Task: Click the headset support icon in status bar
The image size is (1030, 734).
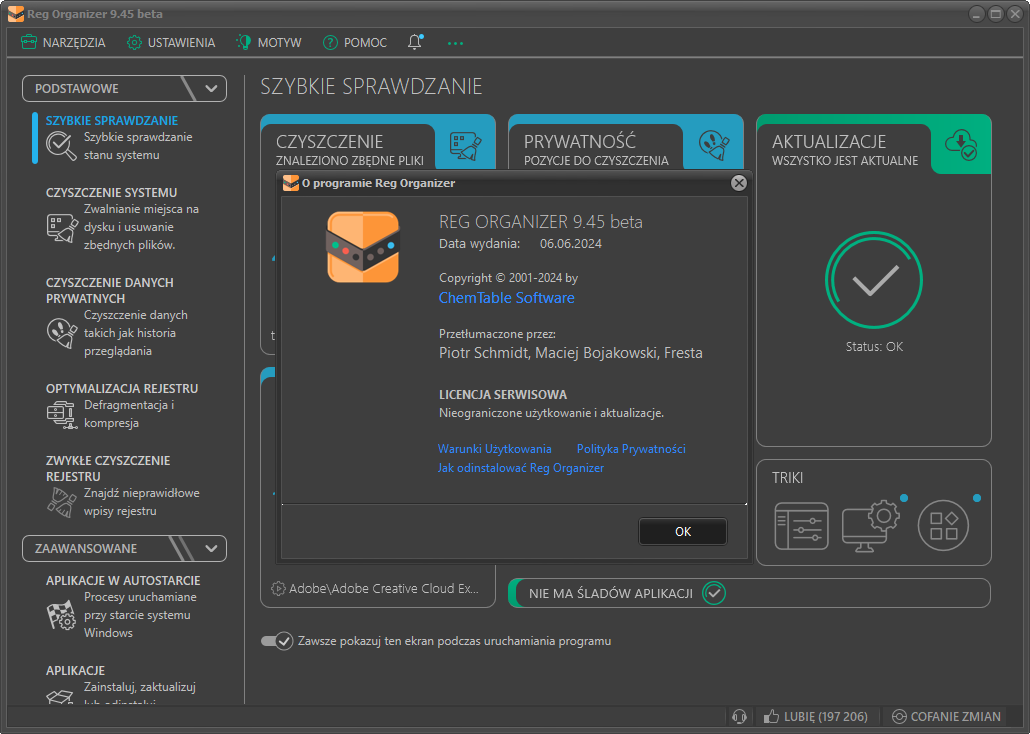Action: click(740, 716)
